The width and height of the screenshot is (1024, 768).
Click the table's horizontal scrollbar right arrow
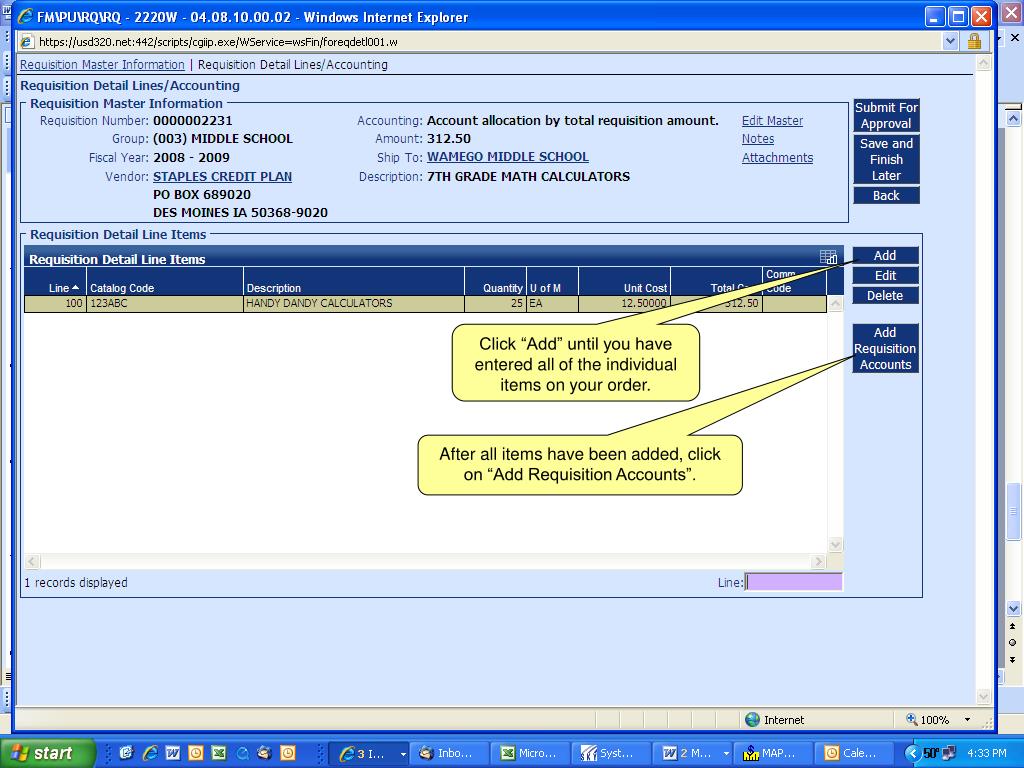[818, 562]
